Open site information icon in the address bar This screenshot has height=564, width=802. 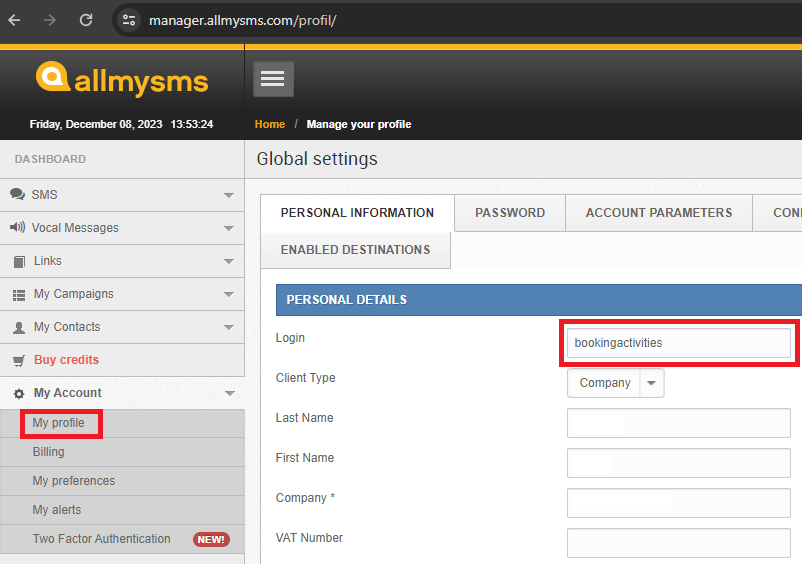pyautogui.click(x=129, y=20)
